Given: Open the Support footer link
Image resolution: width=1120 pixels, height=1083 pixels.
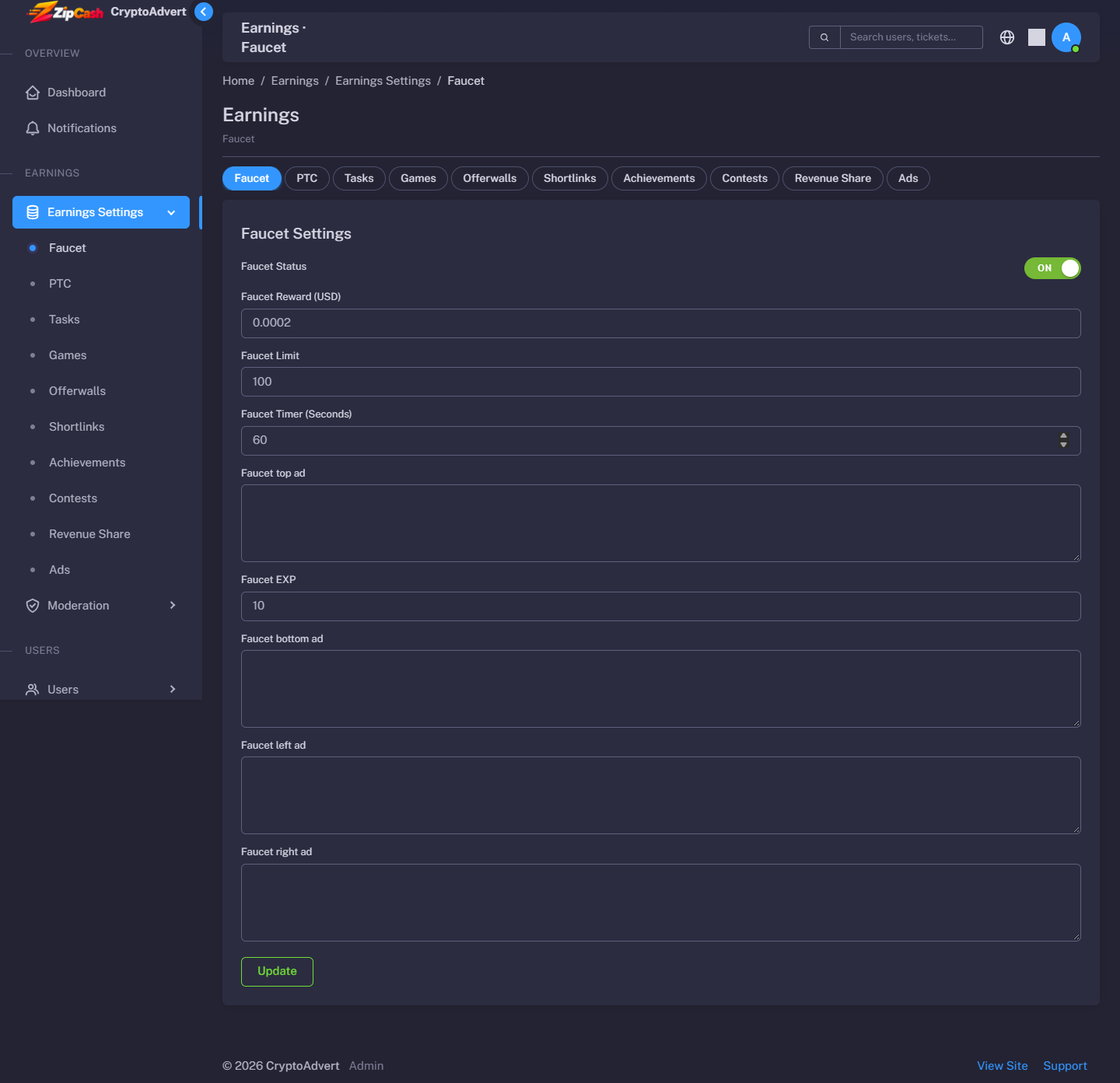Looking at the screenshot, I should (1066, 1066).
